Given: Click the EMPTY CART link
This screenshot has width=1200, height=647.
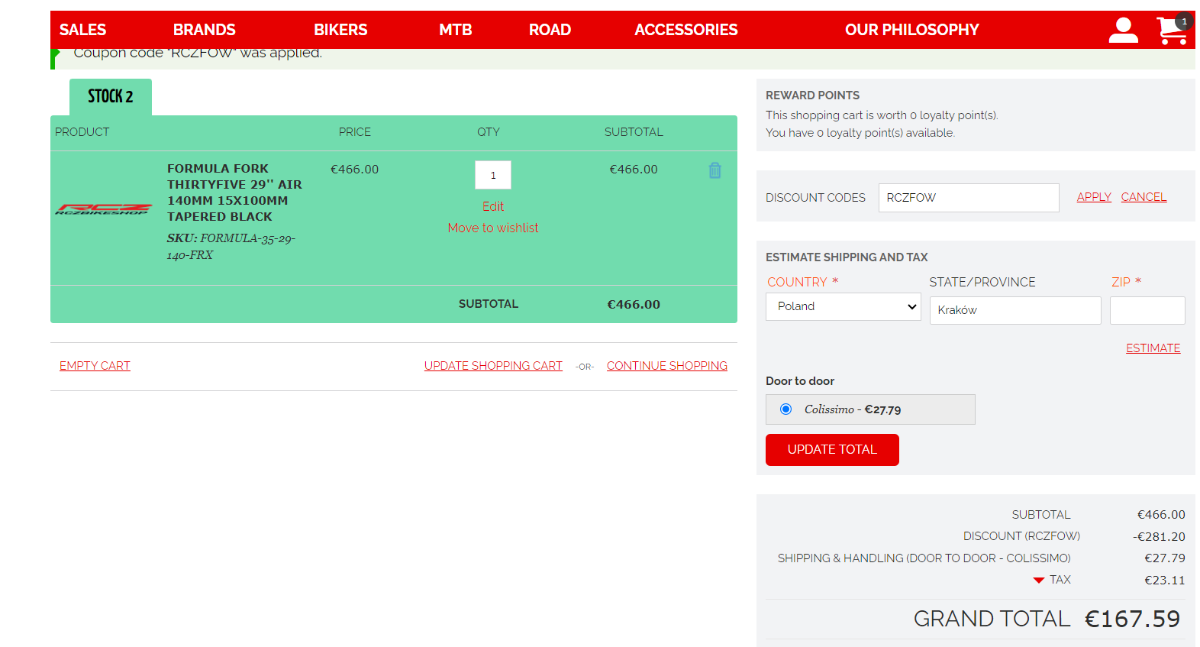Looking at the screenshot, I should click(x=94, y=366).
